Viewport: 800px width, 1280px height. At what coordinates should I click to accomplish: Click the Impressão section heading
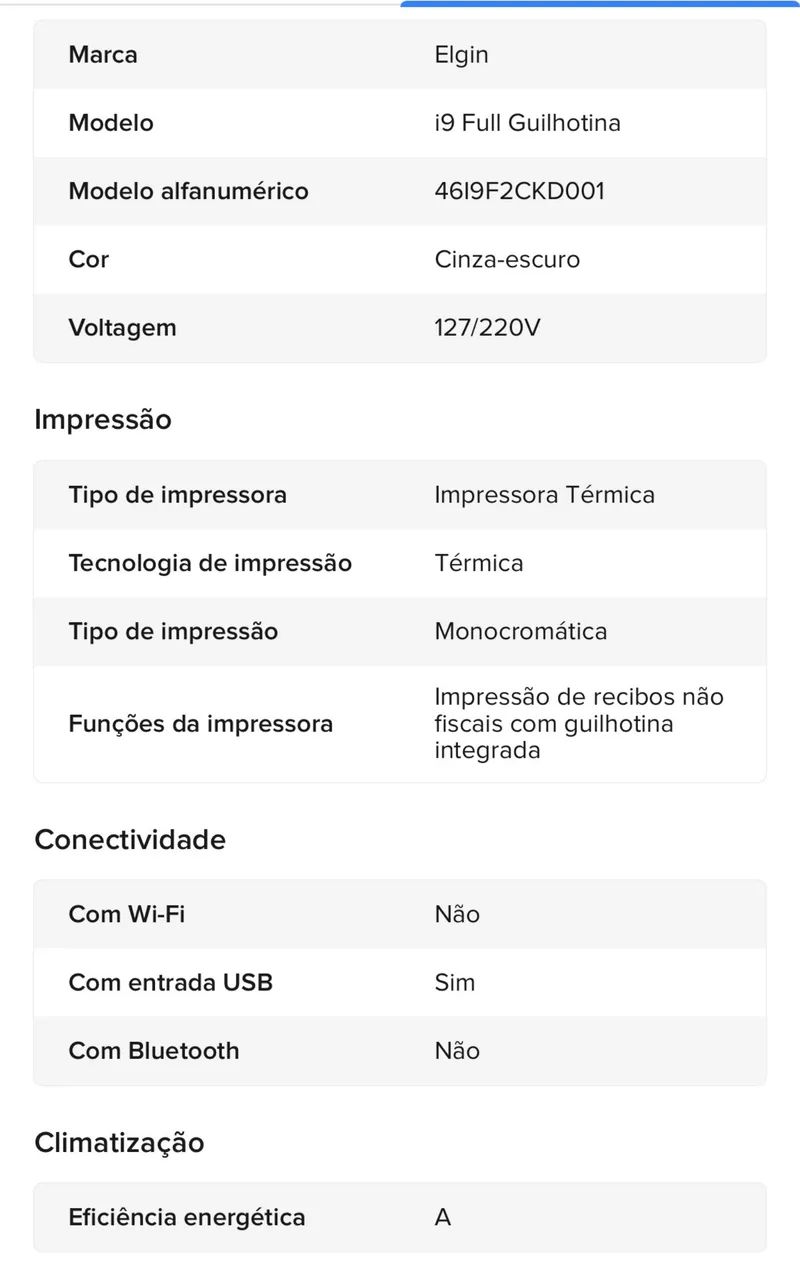pyautogui.click(x=103, y=420)
